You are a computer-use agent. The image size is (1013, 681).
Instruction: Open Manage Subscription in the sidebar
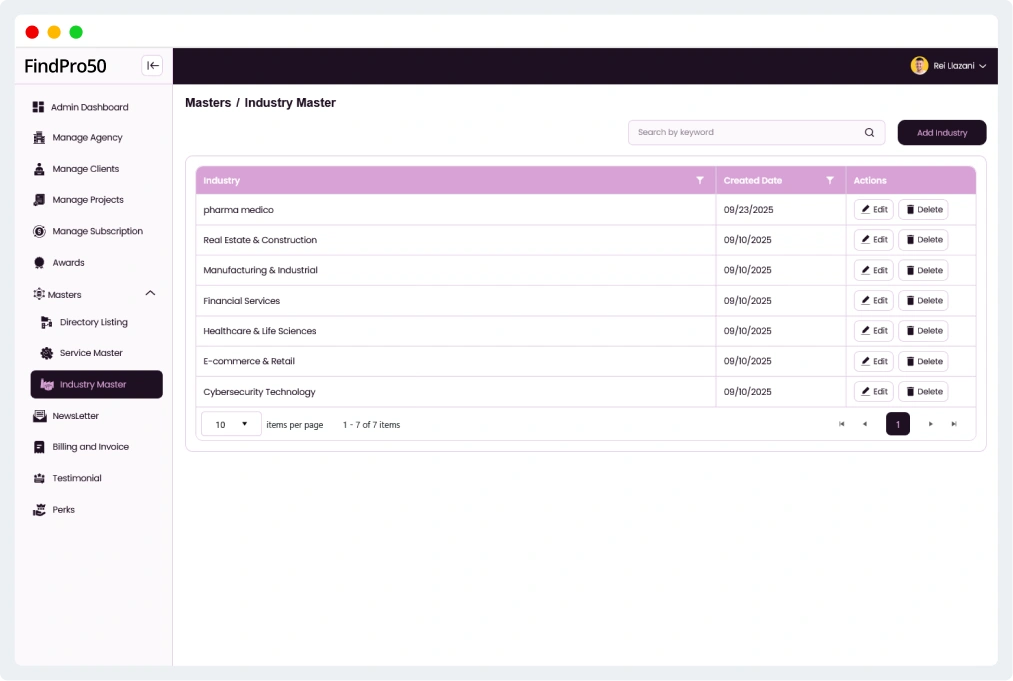click(97, 231)
